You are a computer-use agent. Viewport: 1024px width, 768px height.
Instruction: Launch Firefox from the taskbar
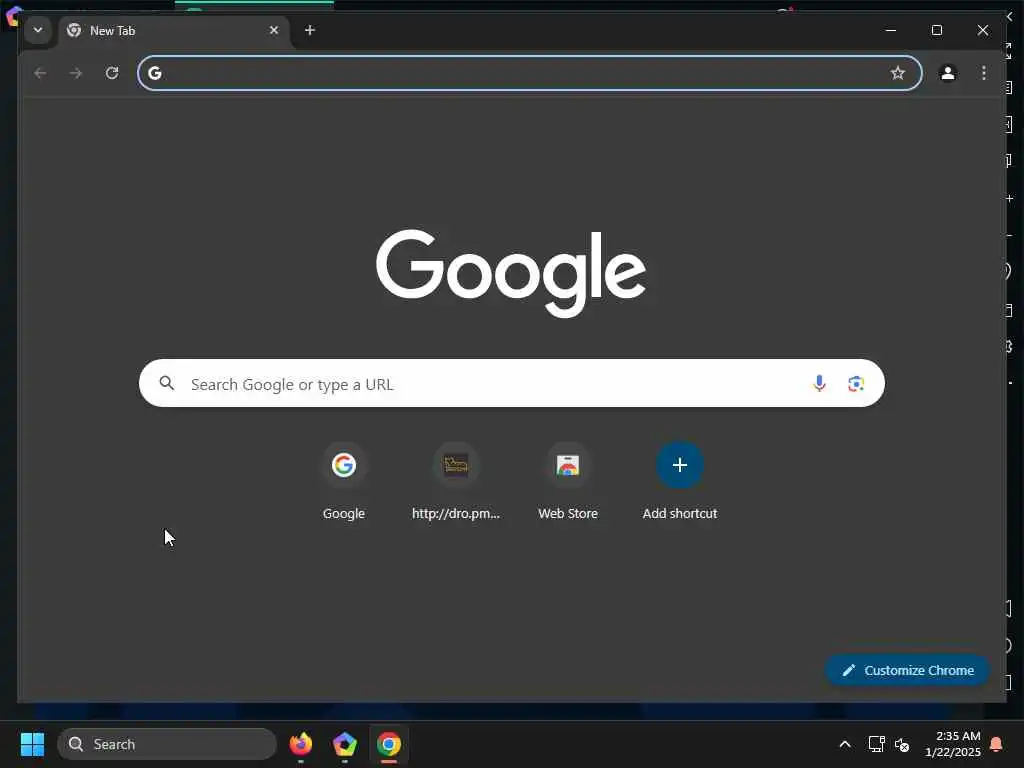[300, 744]
